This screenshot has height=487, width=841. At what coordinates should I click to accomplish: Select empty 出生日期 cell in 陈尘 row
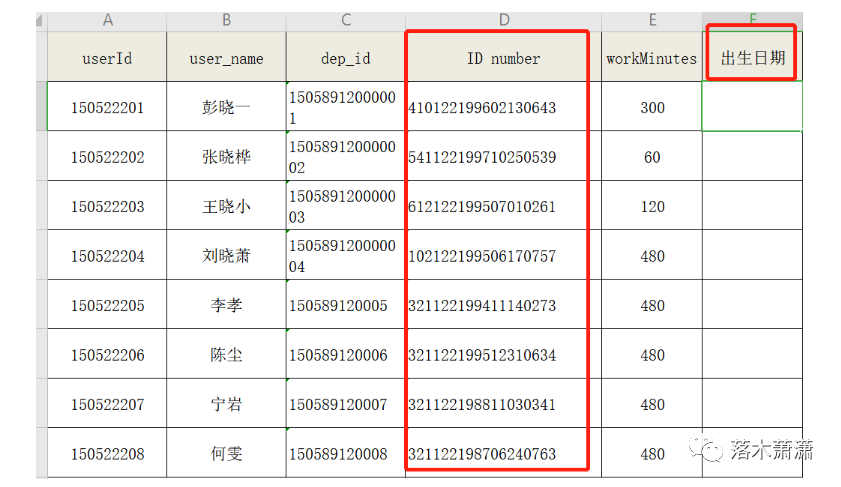point(753,354)
